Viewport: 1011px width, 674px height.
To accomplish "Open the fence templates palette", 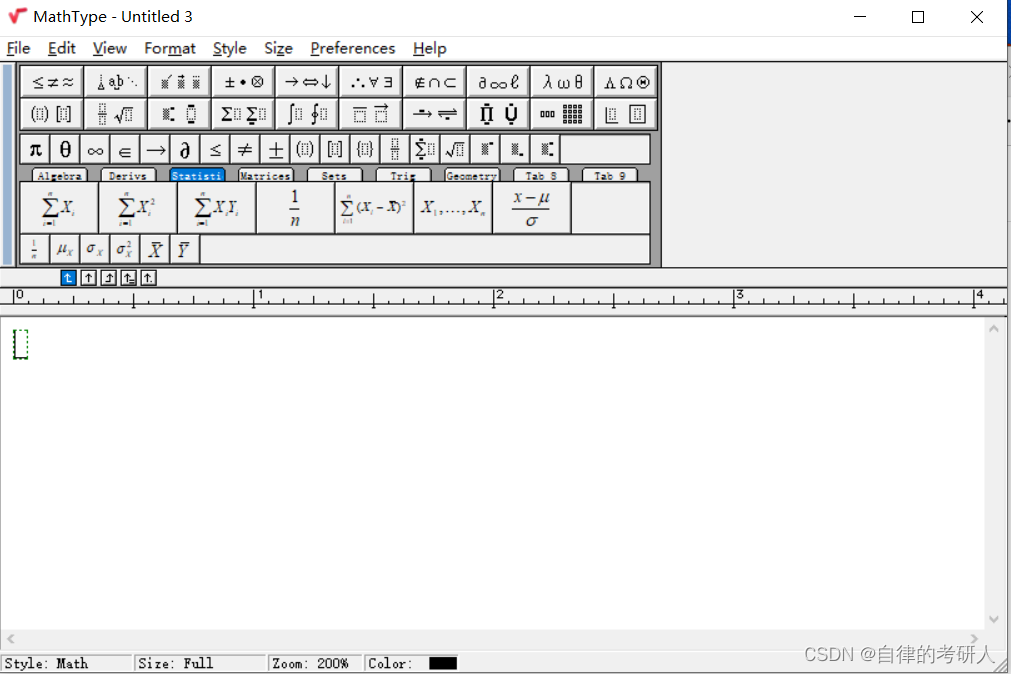I will 52,114.
